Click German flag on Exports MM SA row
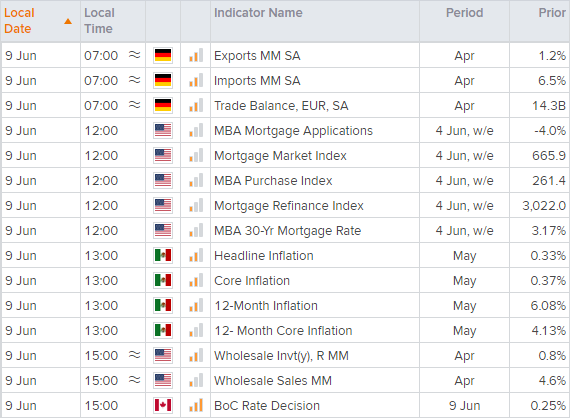The image size is (570, 418). click(x=162, y=56)
